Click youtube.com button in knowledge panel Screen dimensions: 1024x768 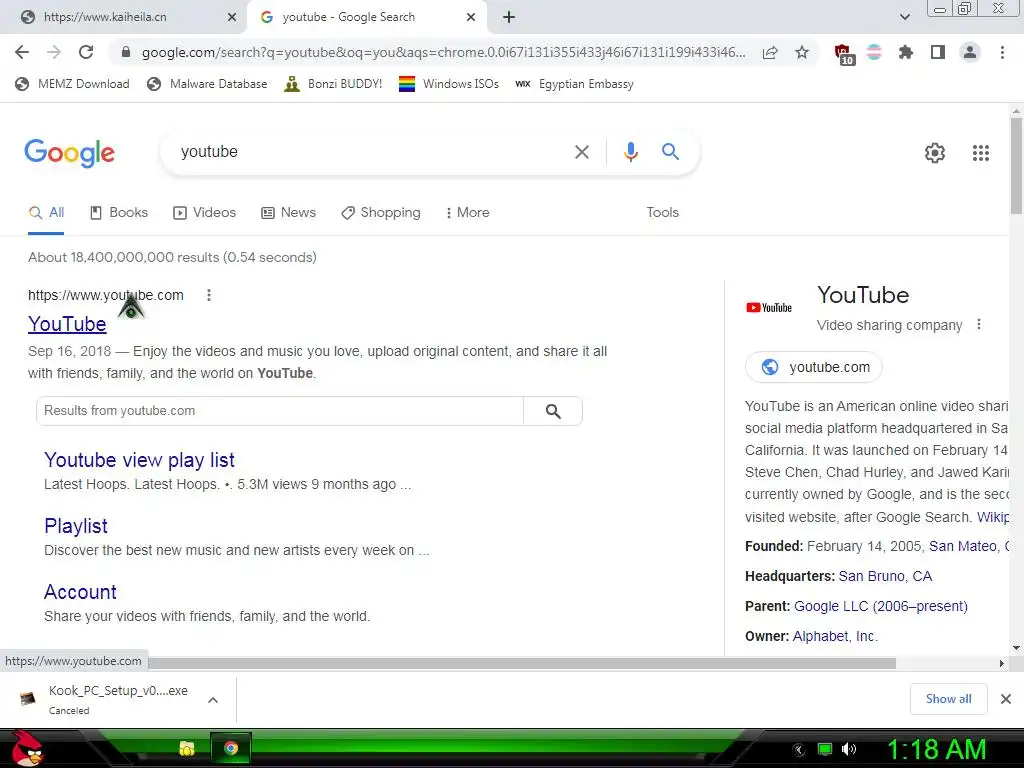(x=814, y=367)
